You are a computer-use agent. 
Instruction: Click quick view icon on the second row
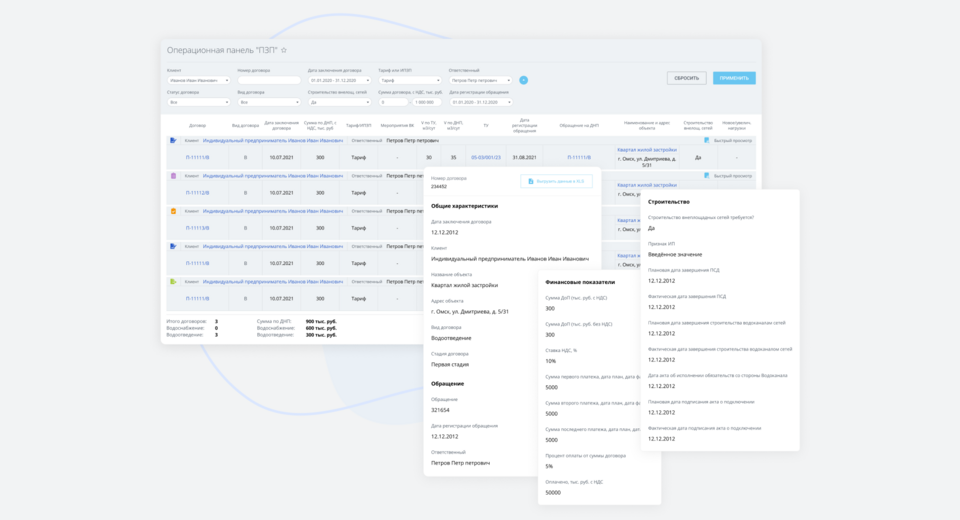click(x=706, y=176)
